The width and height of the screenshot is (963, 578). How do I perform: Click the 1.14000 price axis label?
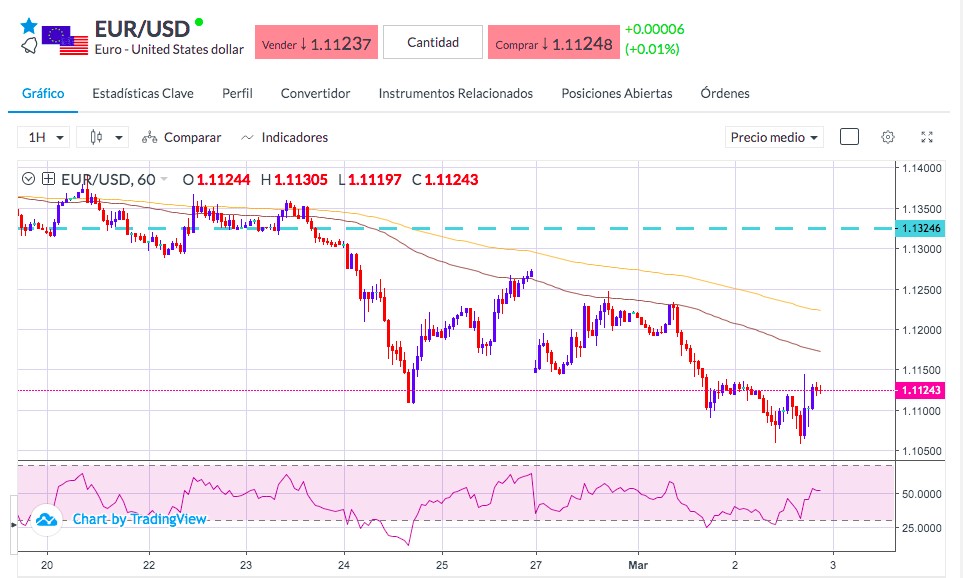921,168
